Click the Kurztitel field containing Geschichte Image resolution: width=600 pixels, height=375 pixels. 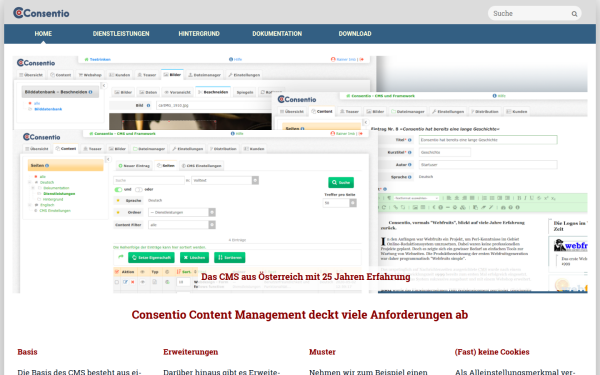click(445, 152)
